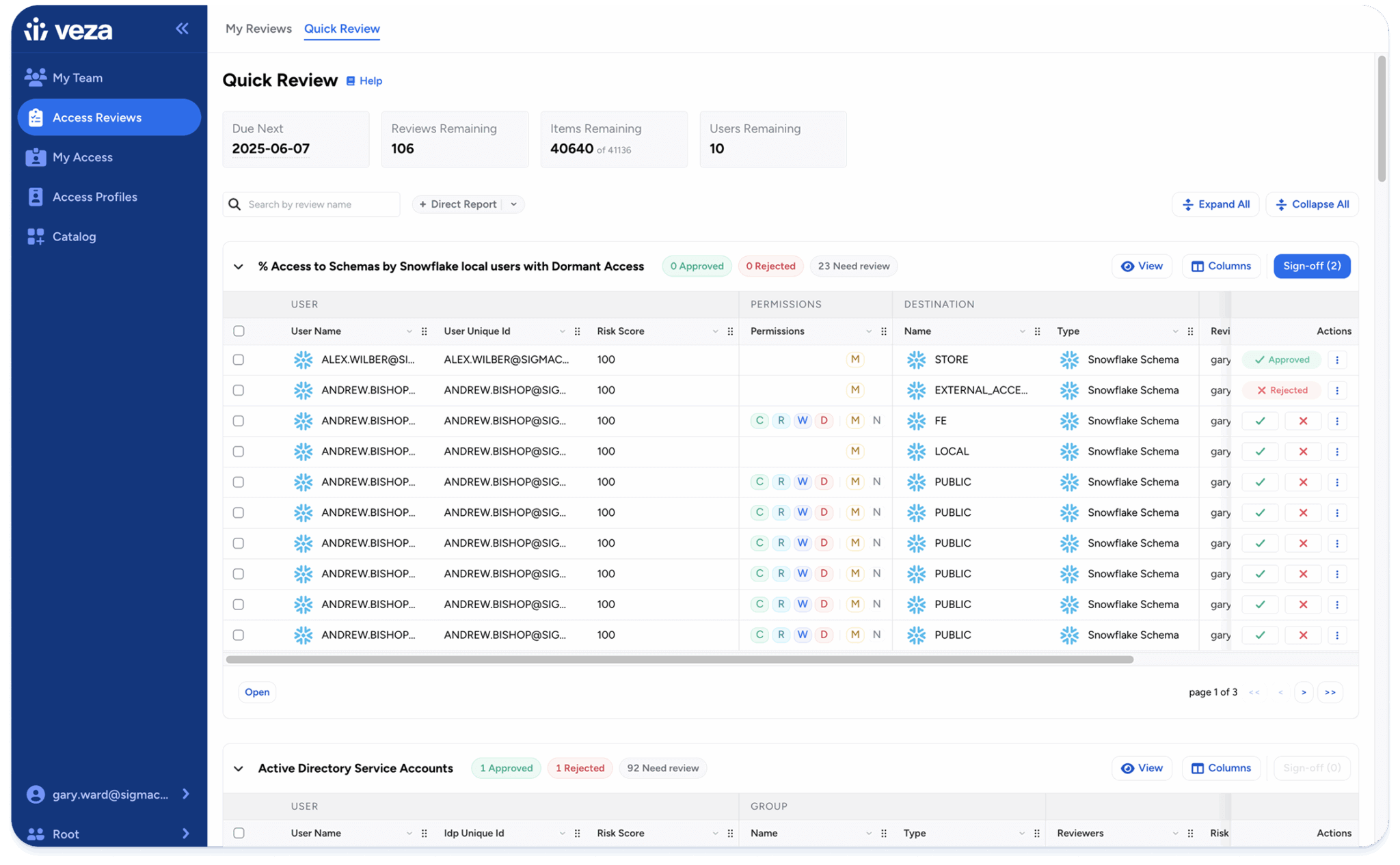Click the Expand All button
The image size is (1400, 865).
click(1215, 204)
